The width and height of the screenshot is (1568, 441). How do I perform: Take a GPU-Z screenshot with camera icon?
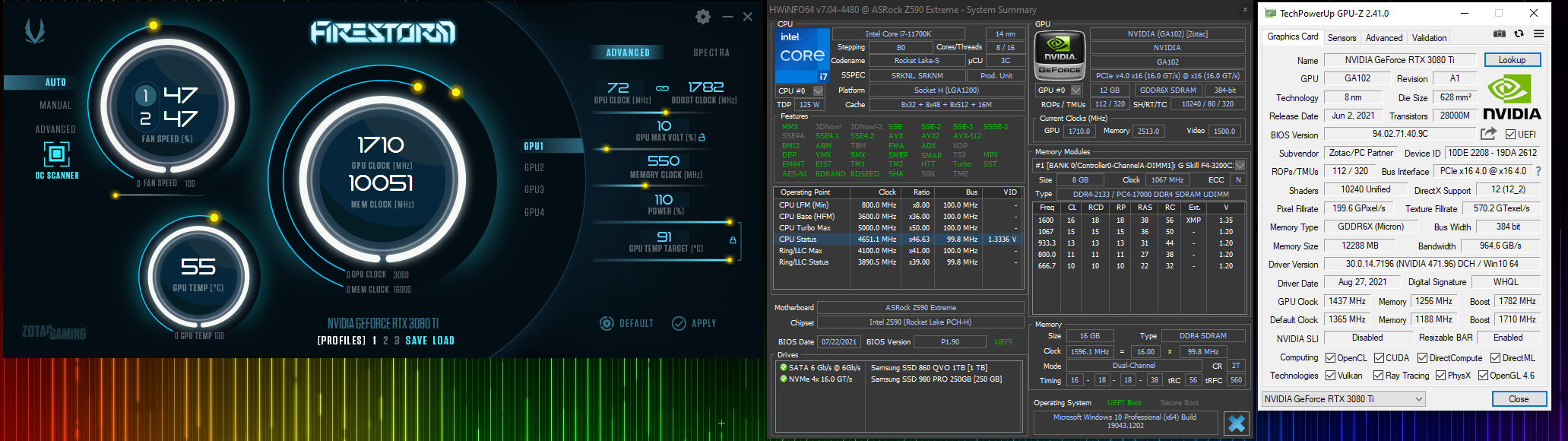tap(1499, 33)
